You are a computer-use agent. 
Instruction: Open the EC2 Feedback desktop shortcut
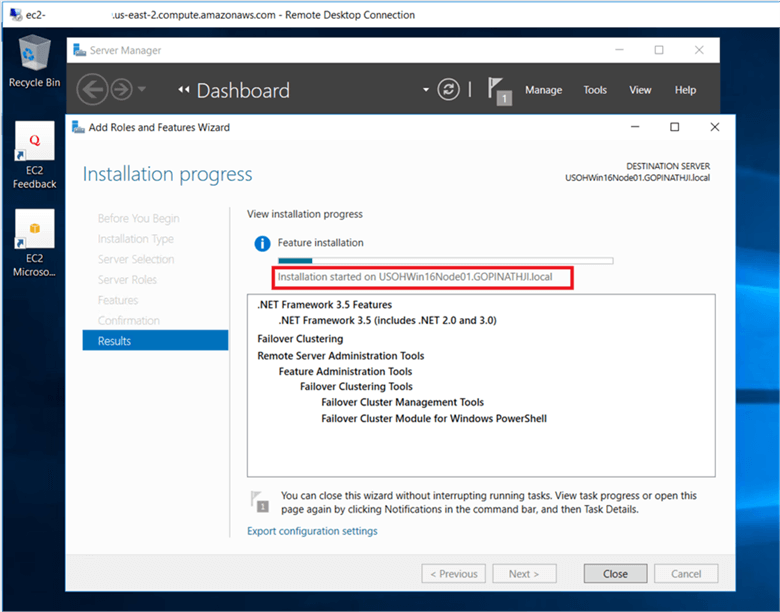coord(34,156)
